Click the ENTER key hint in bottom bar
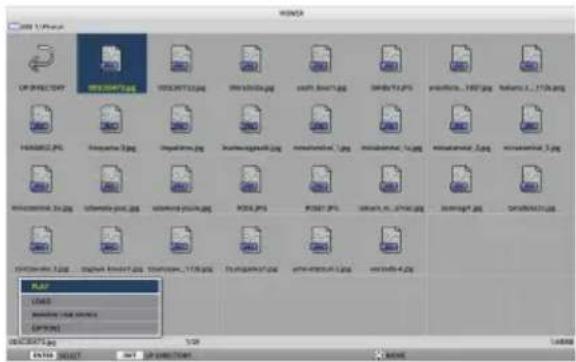Viewport: 576px width, 362px height. tap(43, 355)
